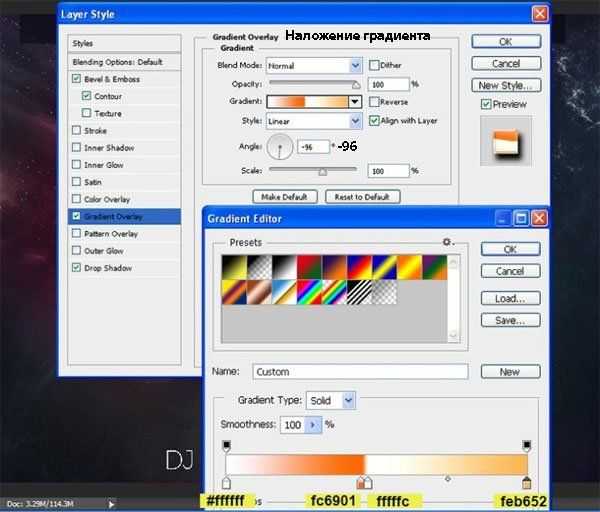The image size is (600, 512).
Task: Click the layer style preview thumbnail
Action: (x=505, y=141)
